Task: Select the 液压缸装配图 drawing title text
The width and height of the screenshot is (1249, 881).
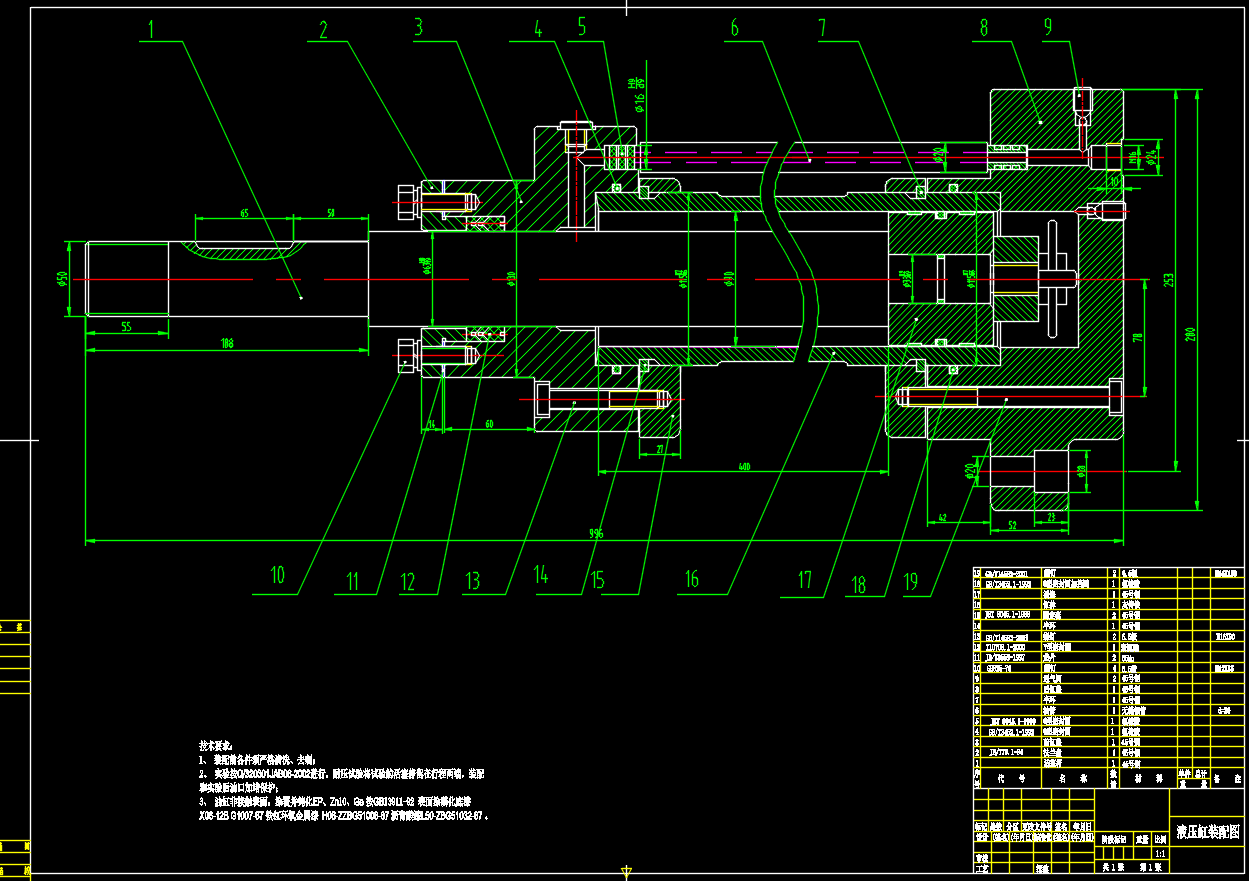Action: (x=1207, y=831)
